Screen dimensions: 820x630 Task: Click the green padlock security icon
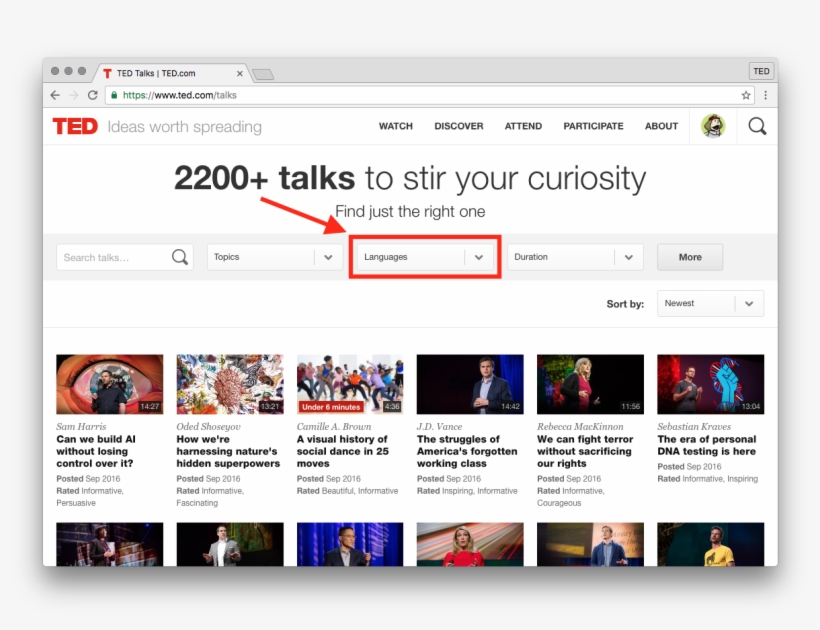(x=114, y=95)
